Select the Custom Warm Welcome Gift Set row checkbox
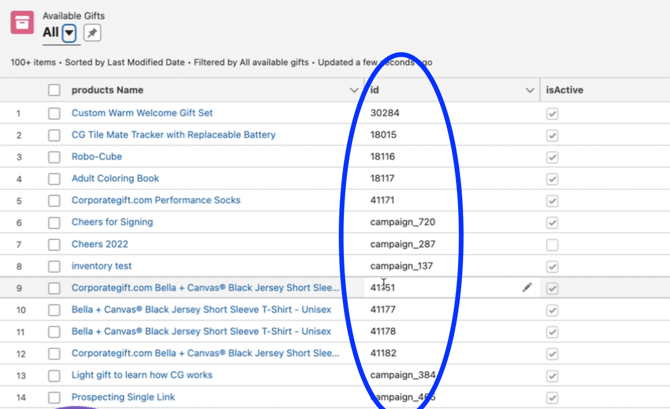 54,113
